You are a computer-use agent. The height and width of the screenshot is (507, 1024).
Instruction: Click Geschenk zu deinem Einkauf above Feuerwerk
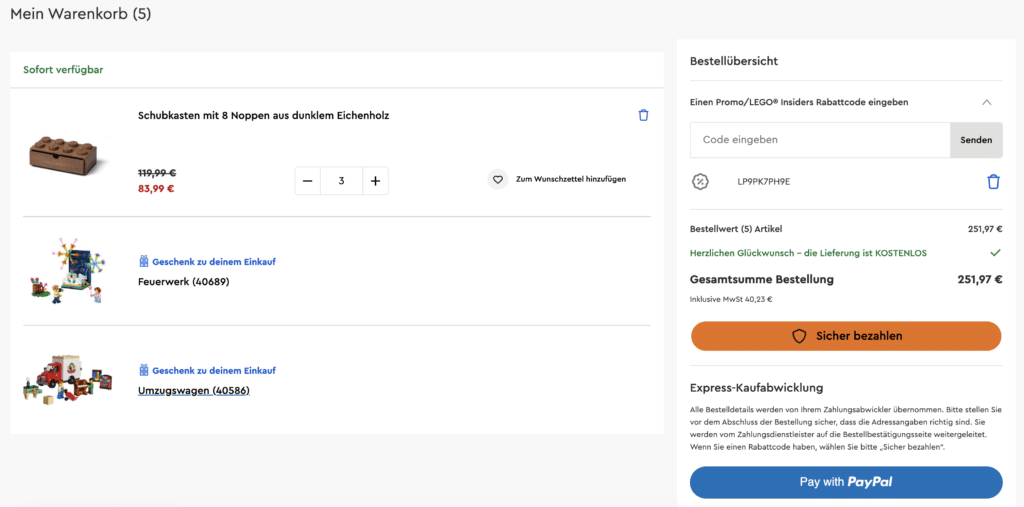[214, 261]
